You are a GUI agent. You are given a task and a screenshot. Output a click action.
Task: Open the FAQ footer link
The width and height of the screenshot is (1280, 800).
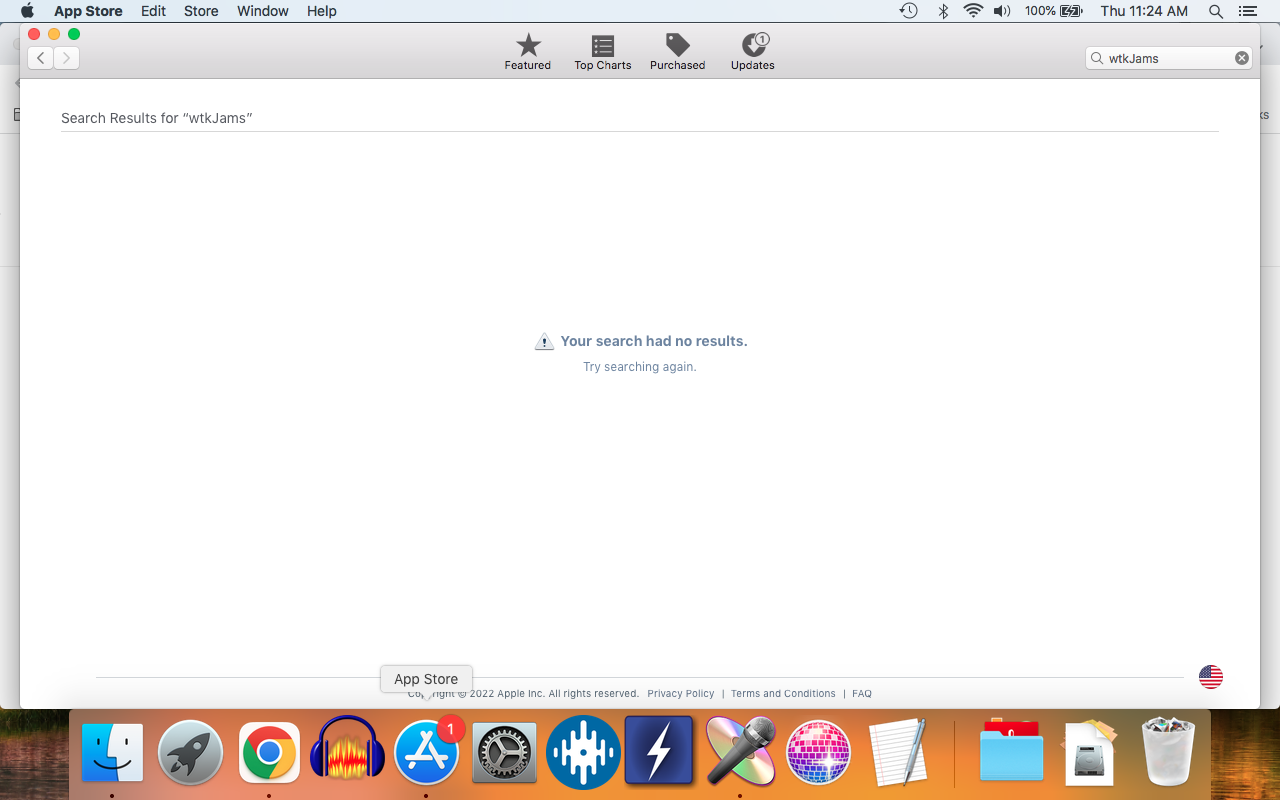pos(861,694)
